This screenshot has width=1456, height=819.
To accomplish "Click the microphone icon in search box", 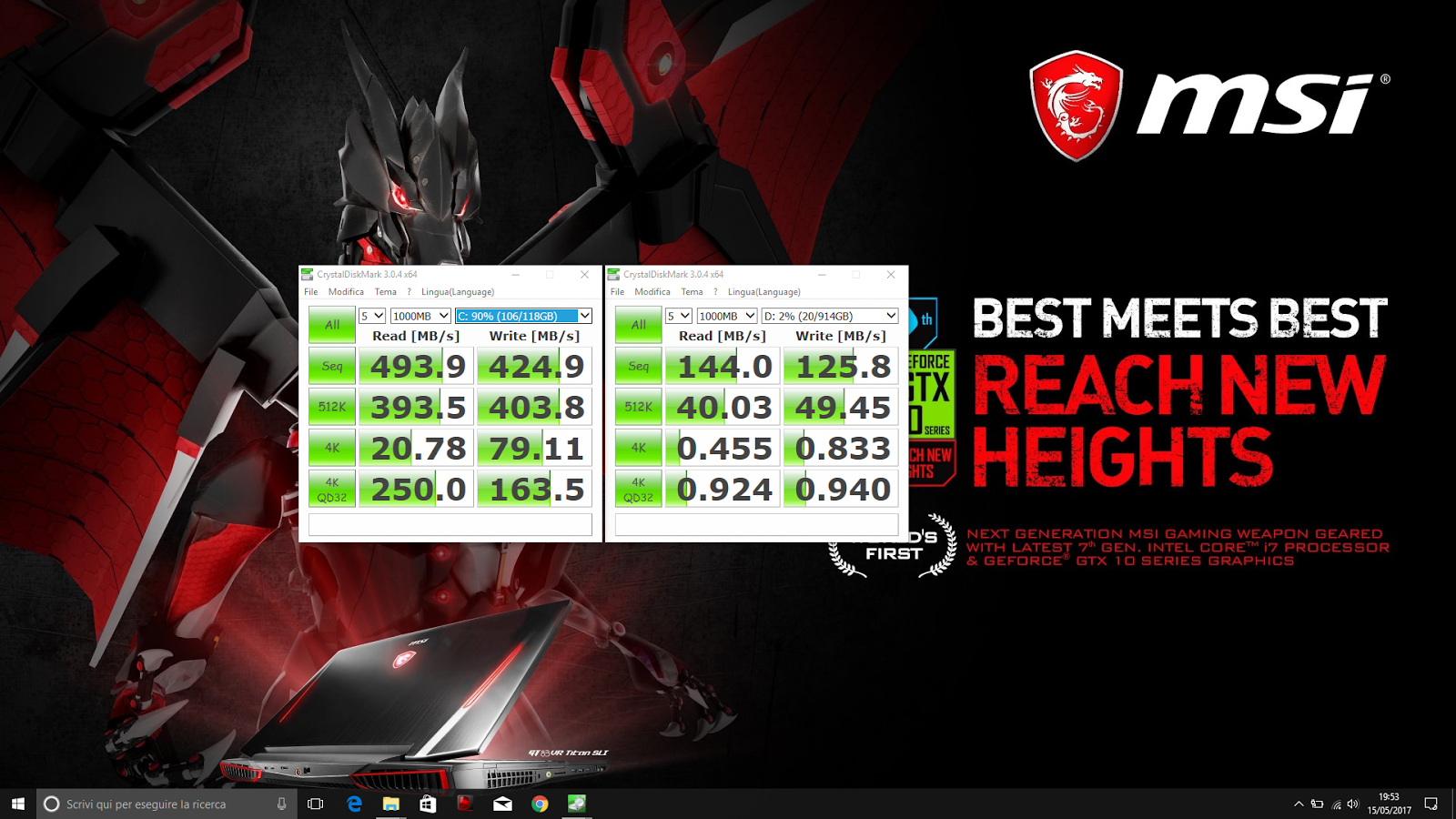I will click(281, 804).
